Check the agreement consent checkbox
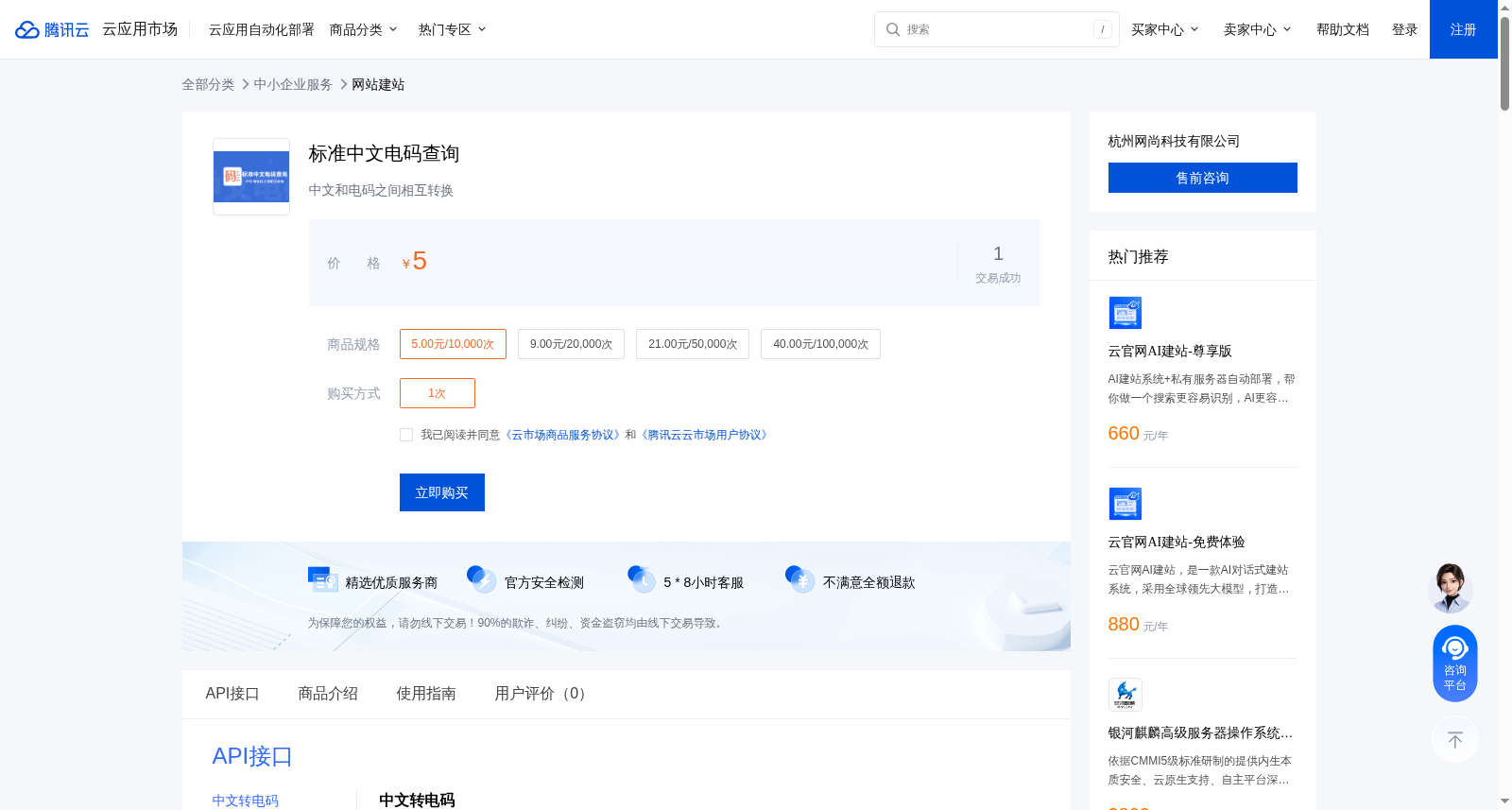1512x810 pixels. pyautogui.click(x=406, y=435)
